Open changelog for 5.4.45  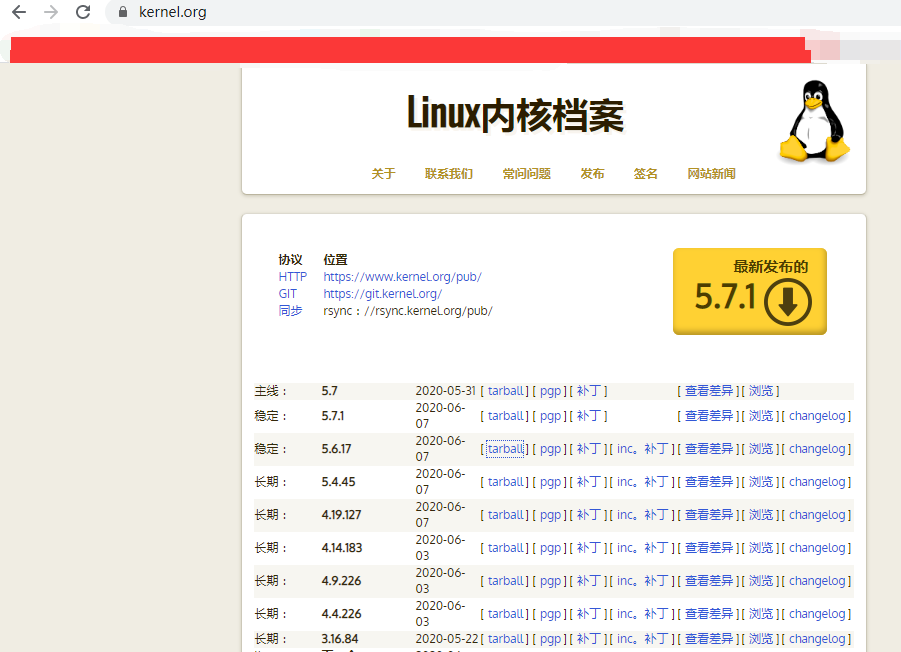[817, 482]
